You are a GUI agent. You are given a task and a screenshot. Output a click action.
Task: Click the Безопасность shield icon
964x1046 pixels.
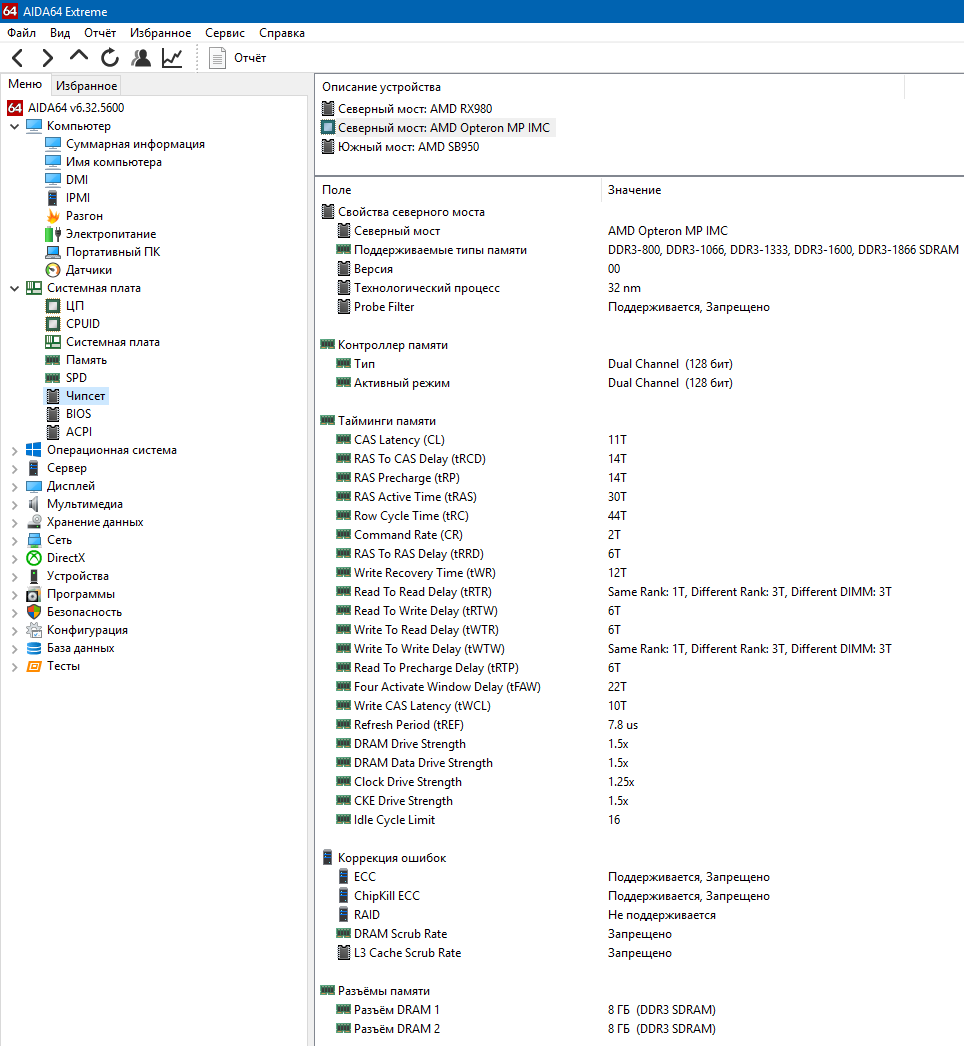coord(33,612)
